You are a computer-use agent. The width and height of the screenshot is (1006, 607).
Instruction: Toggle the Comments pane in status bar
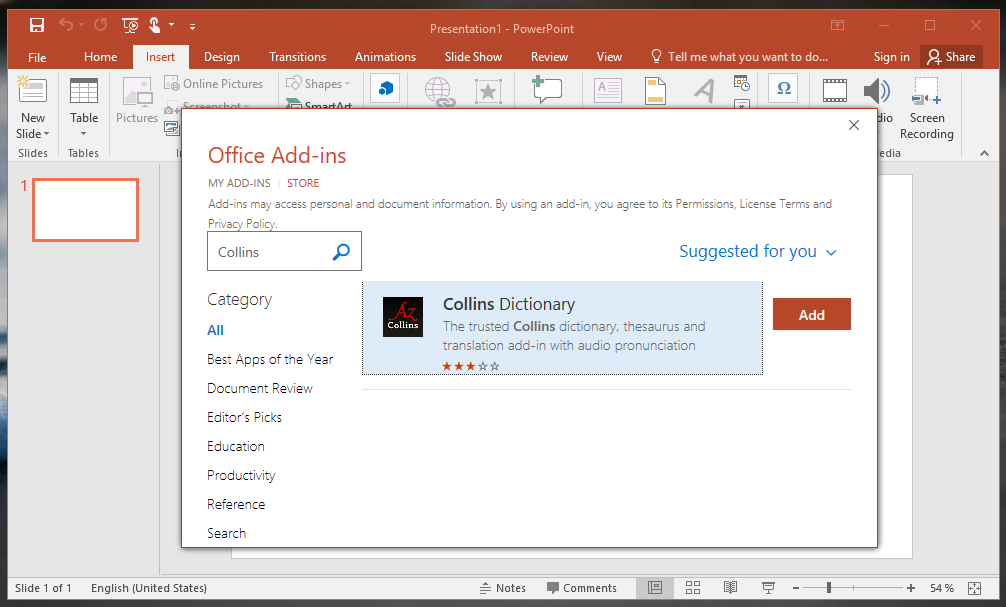click(x=580, y=588)
